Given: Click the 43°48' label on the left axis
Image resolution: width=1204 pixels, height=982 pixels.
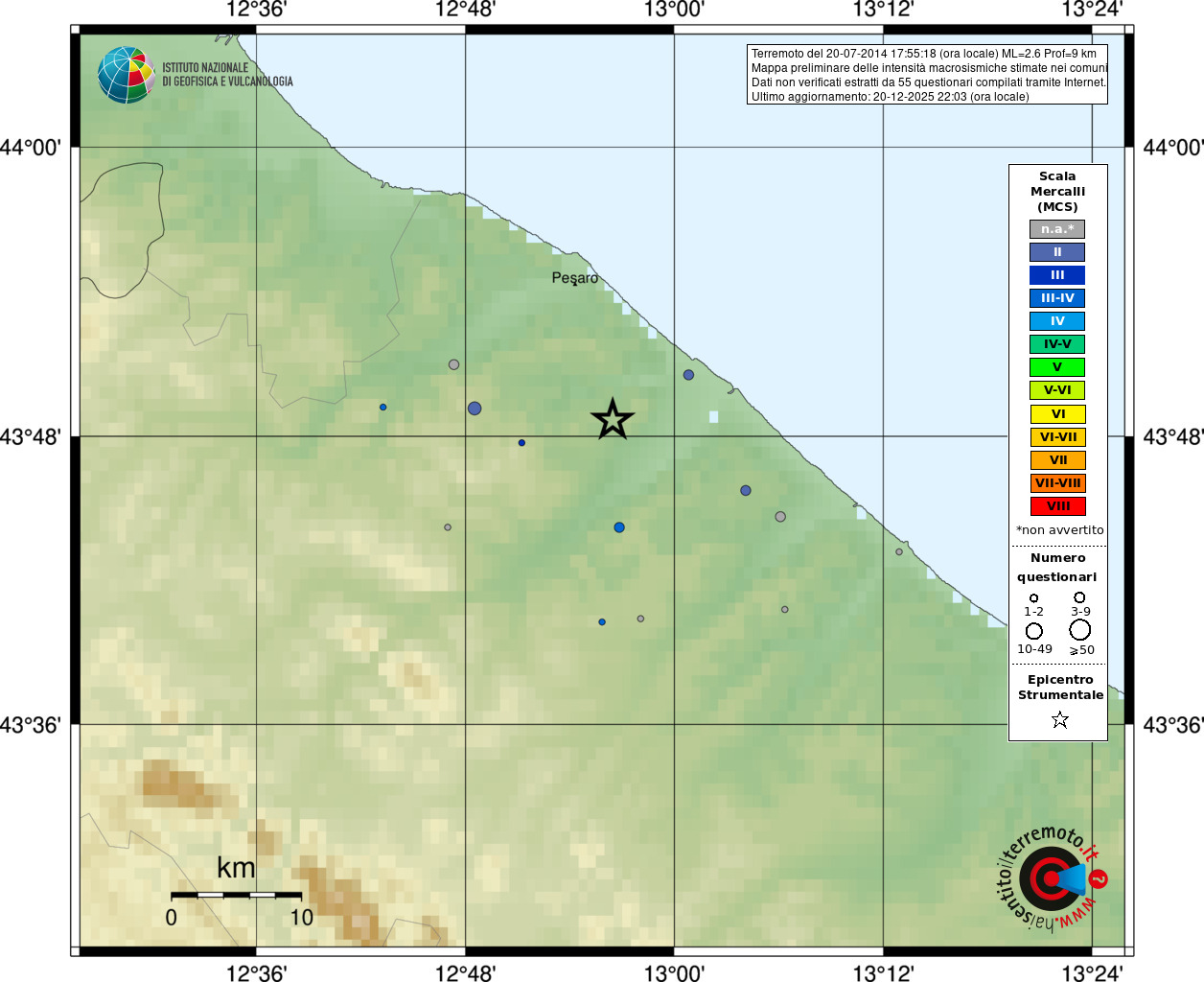Looking at the screenshot, I should coord(31,437).
